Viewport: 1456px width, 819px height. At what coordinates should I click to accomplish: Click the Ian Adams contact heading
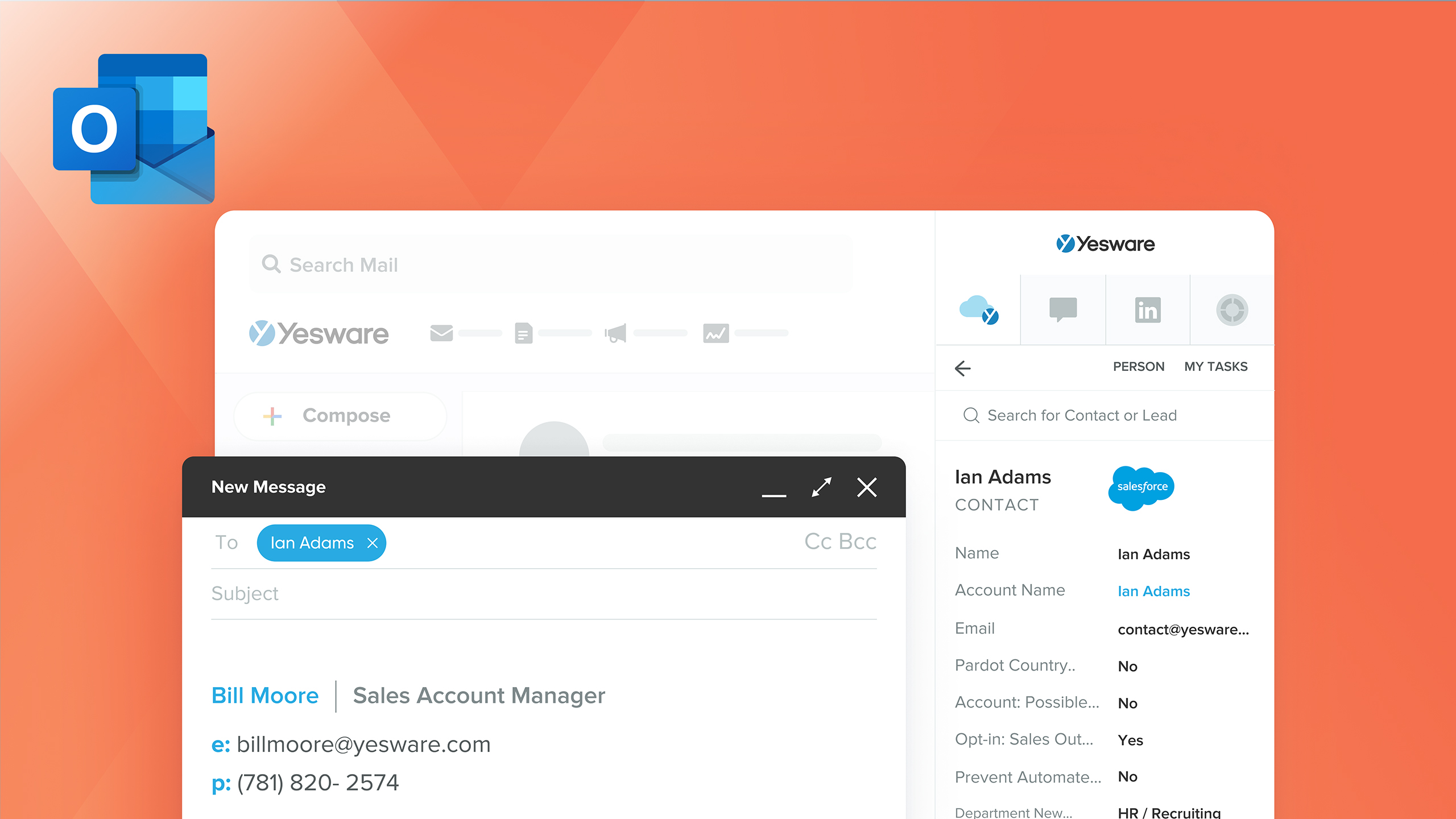(x=1003, y=477)
